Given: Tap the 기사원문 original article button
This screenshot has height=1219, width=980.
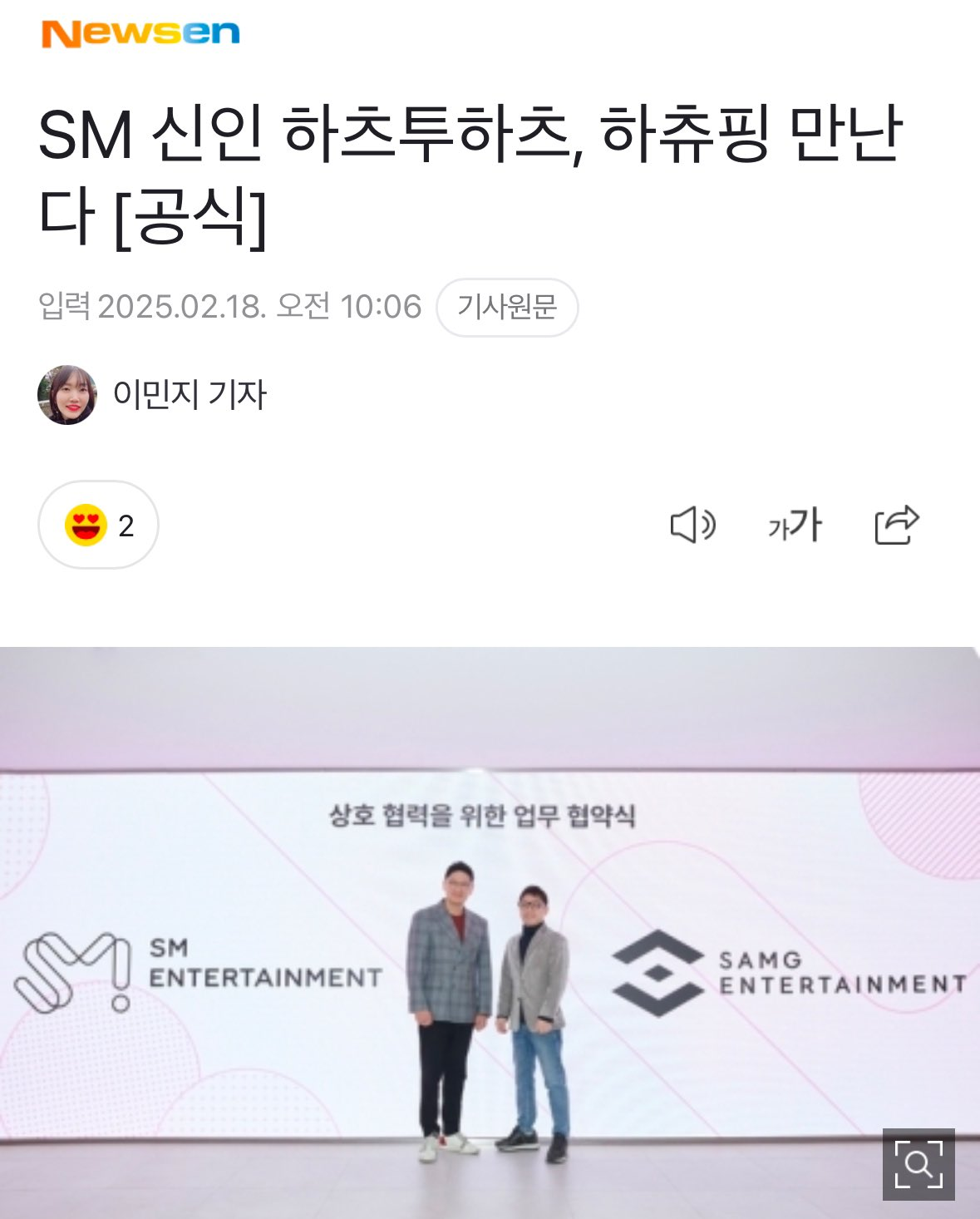Looking at the screenshot, I should click(507, 307).
